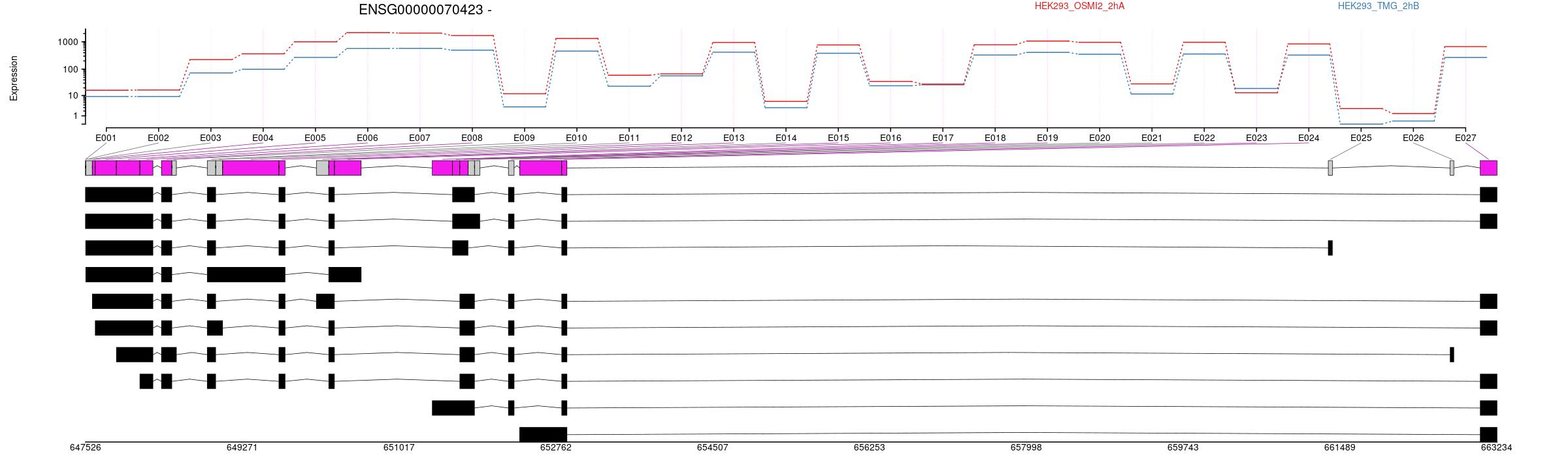Click the magenta exon box linked to E027
This screenshot has height=457, width=1568.
pos(1488,168)
